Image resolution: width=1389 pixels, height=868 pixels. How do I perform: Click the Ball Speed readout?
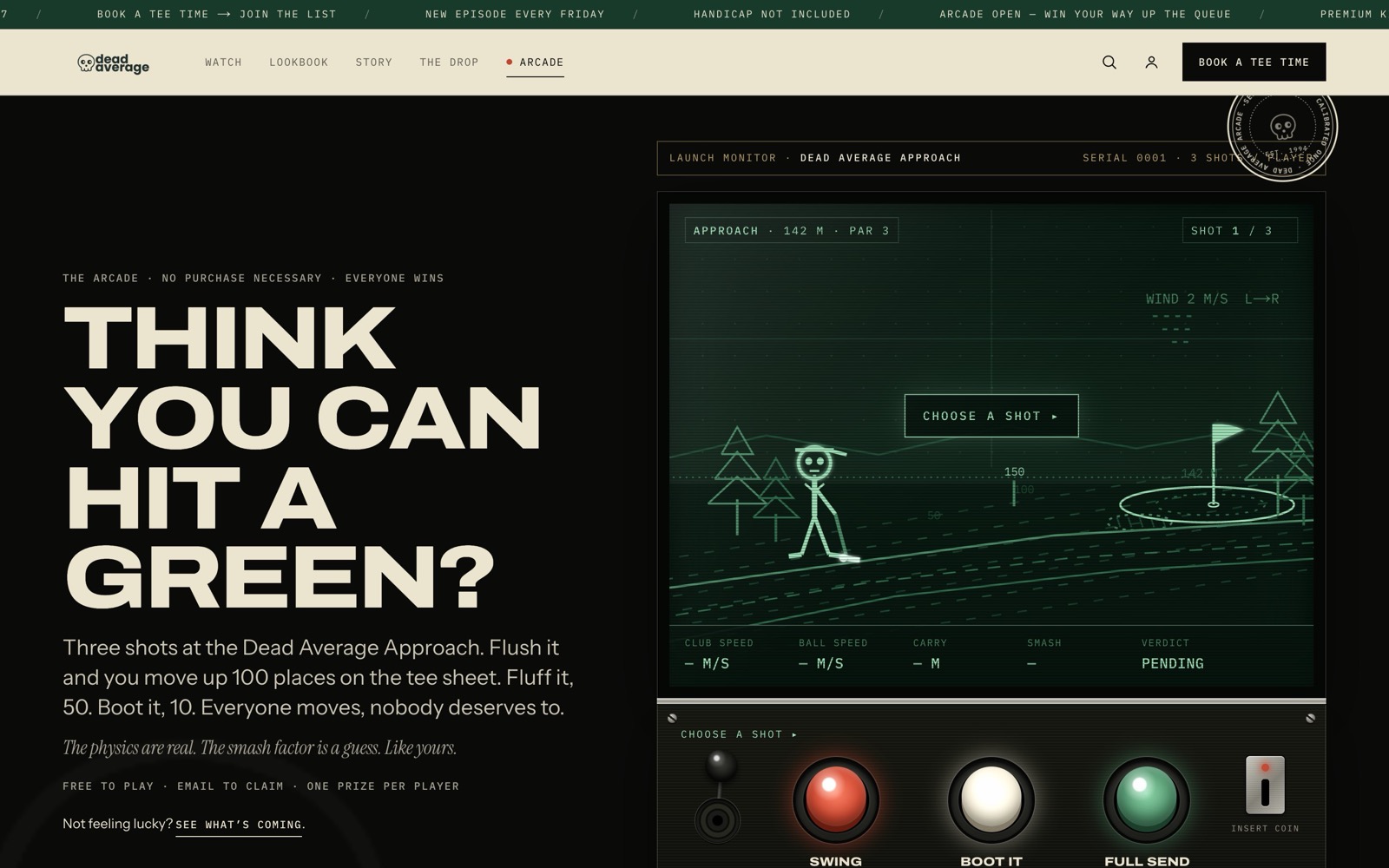point(833,654)
